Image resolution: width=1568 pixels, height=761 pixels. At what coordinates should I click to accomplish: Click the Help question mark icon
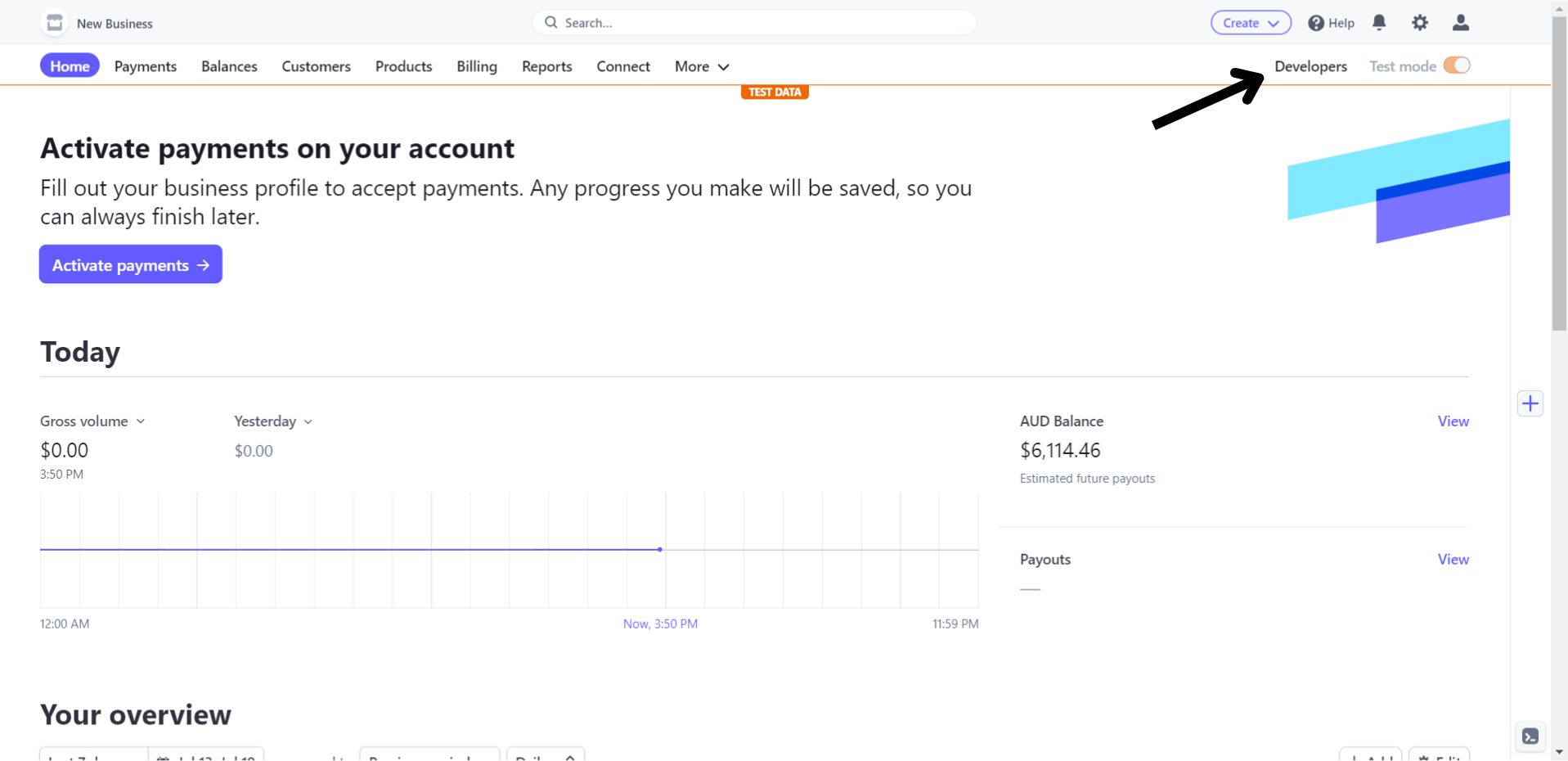tap(1316, 23)
